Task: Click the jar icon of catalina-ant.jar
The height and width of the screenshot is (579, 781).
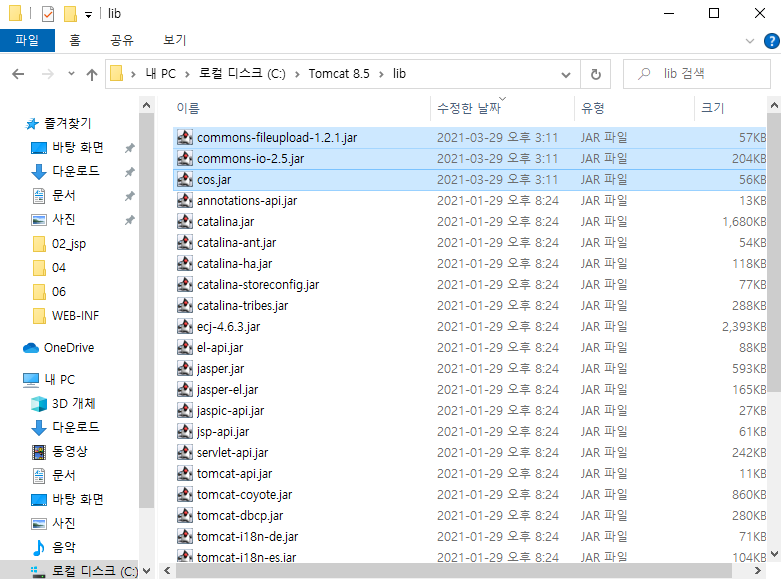Action: coord(185,243)
